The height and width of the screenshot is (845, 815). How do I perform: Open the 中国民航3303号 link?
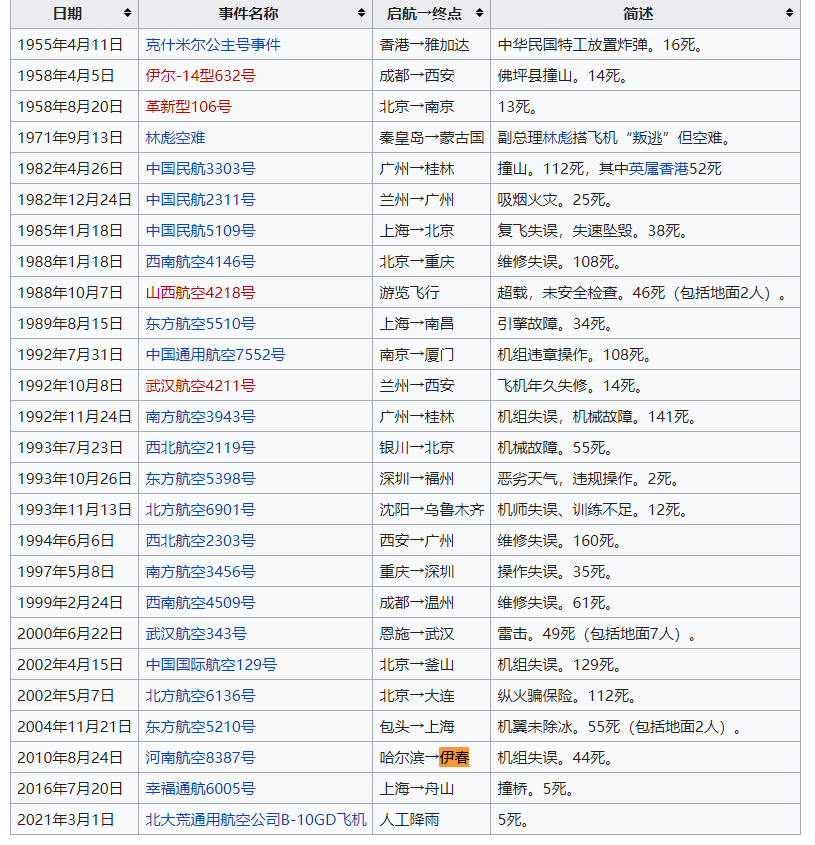pyautogui.click(x=201, y=169)
